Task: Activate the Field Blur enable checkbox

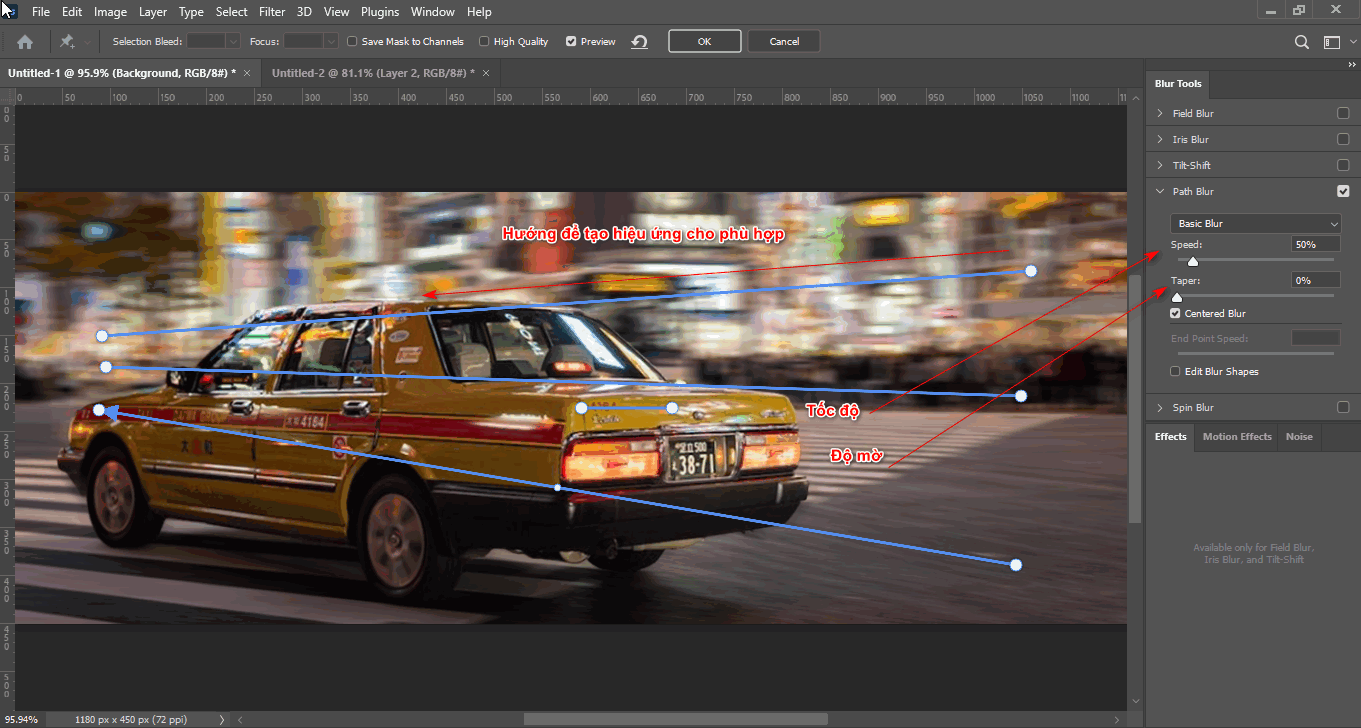Action: pos(1343,112)
